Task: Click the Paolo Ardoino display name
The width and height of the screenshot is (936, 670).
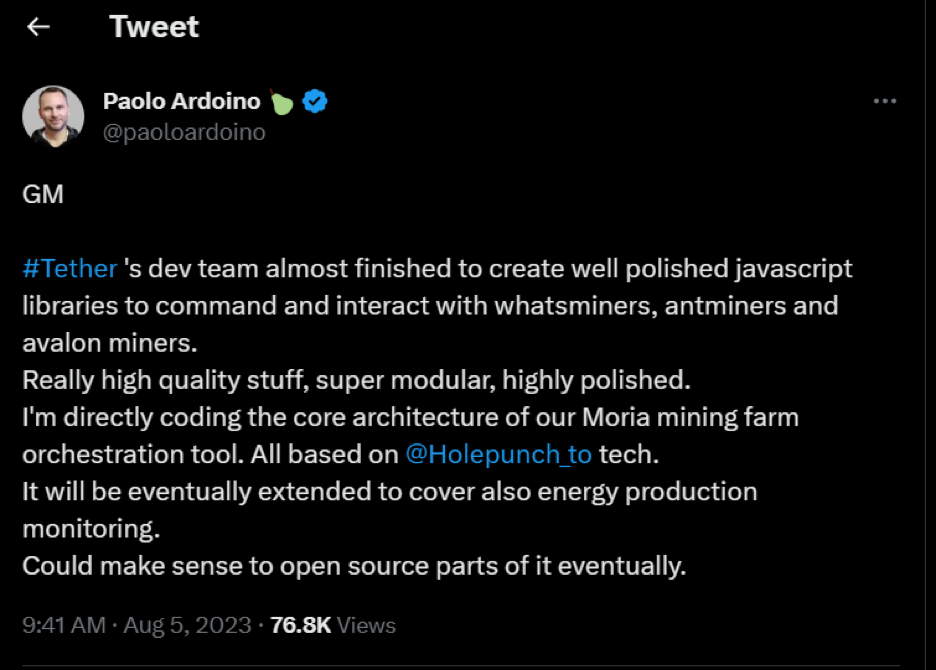Action: coord(181,101)
